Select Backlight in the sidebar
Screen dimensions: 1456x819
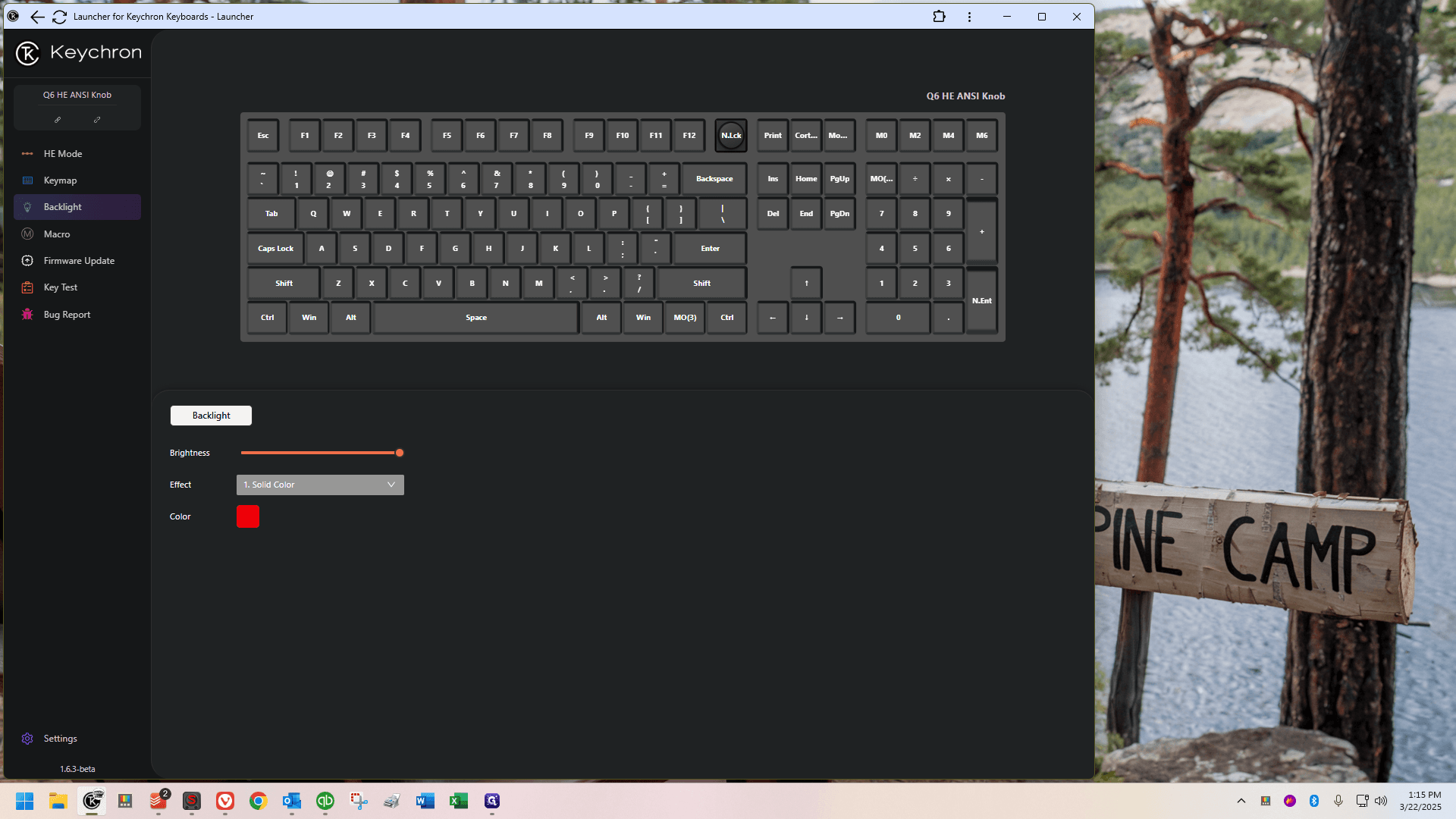click(x=77, y=207)
